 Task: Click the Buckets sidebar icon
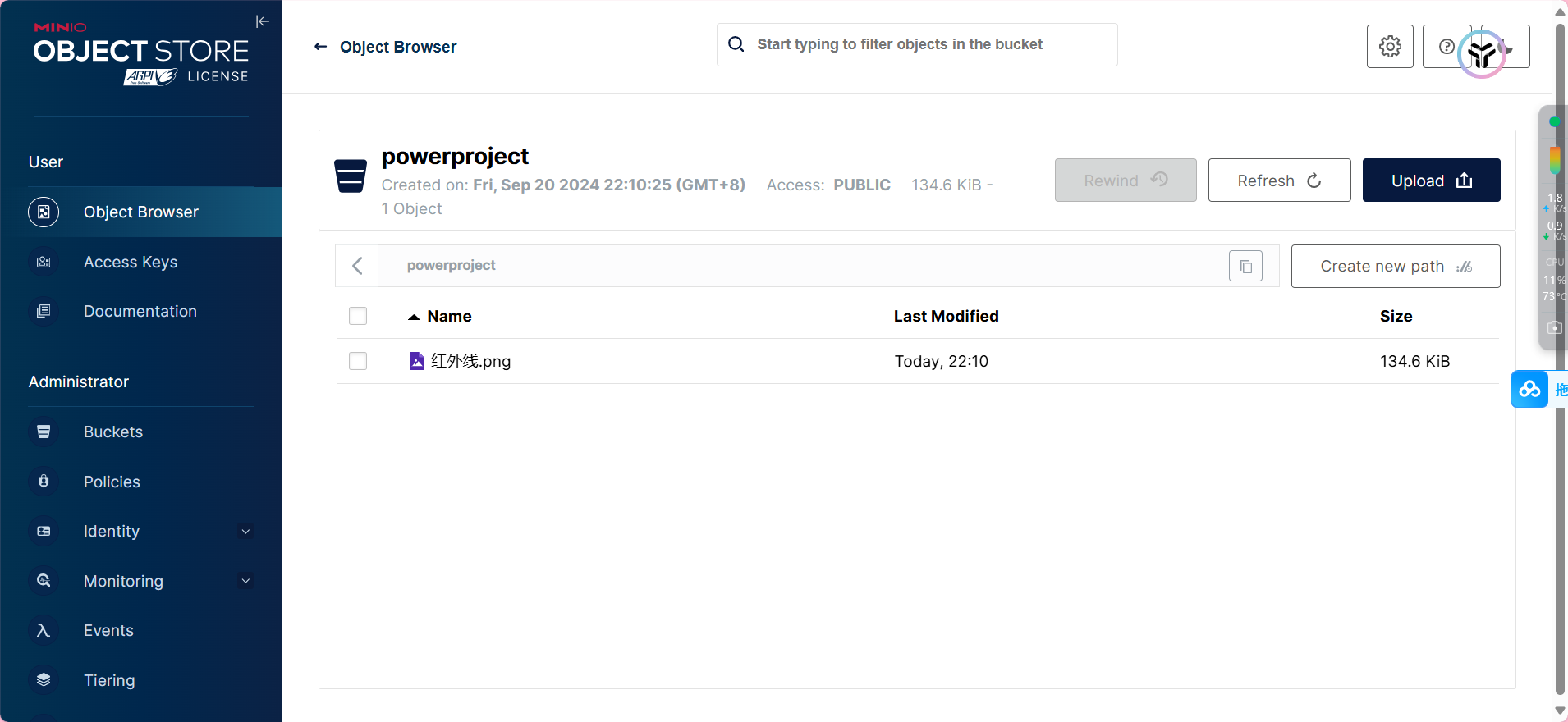(44, 432)
